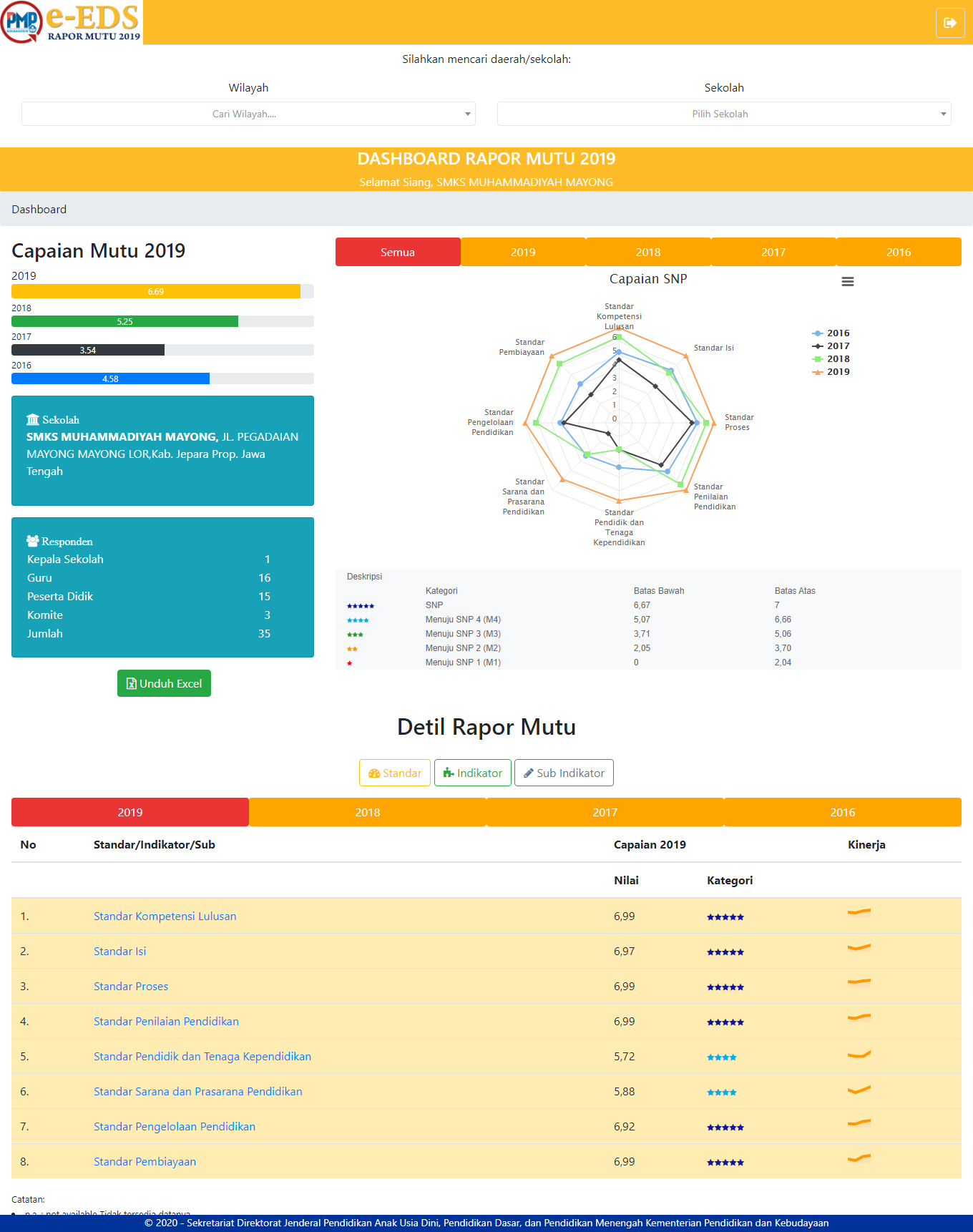Select the 2018 tab above the radar chart
The width and height of the screenshot is (973, 1232).
(648, 252)
